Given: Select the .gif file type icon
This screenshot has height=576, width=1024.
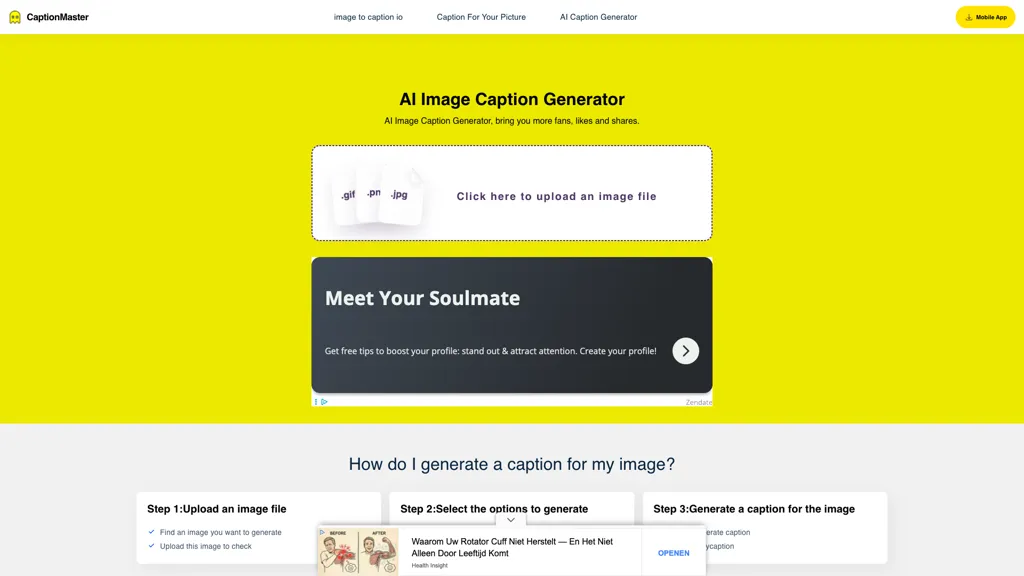Looking at the screenshot, I should coord(347,195).
